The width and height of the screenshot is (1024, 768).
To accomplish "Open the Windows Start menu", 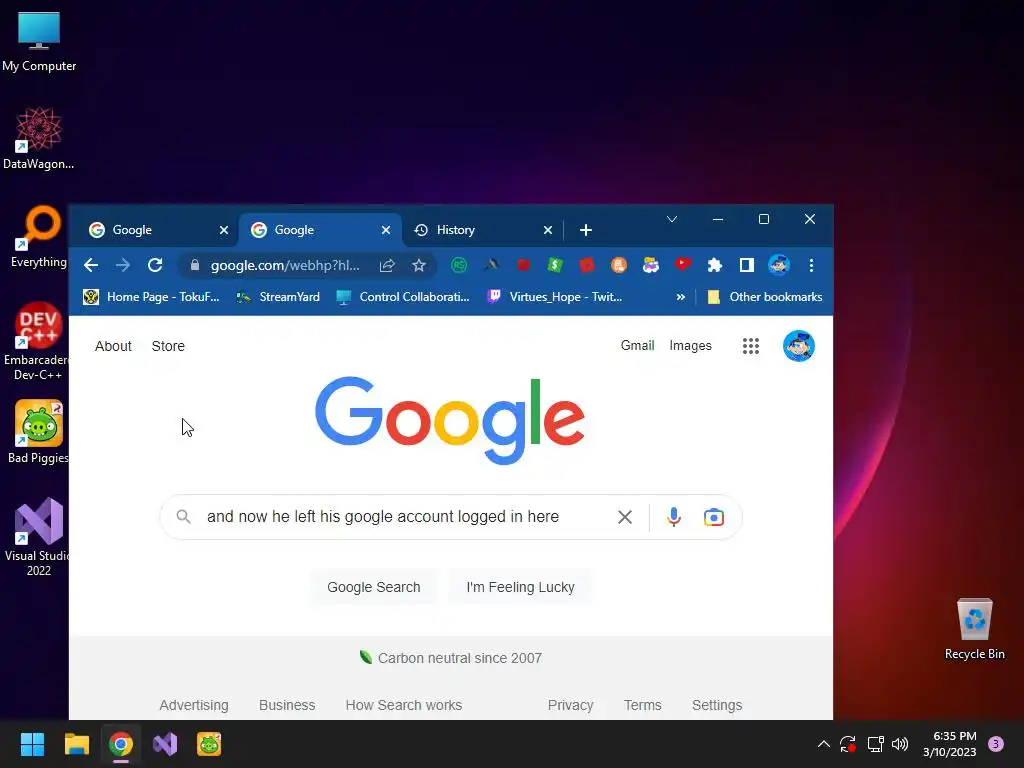I will (x=32, y=744).
